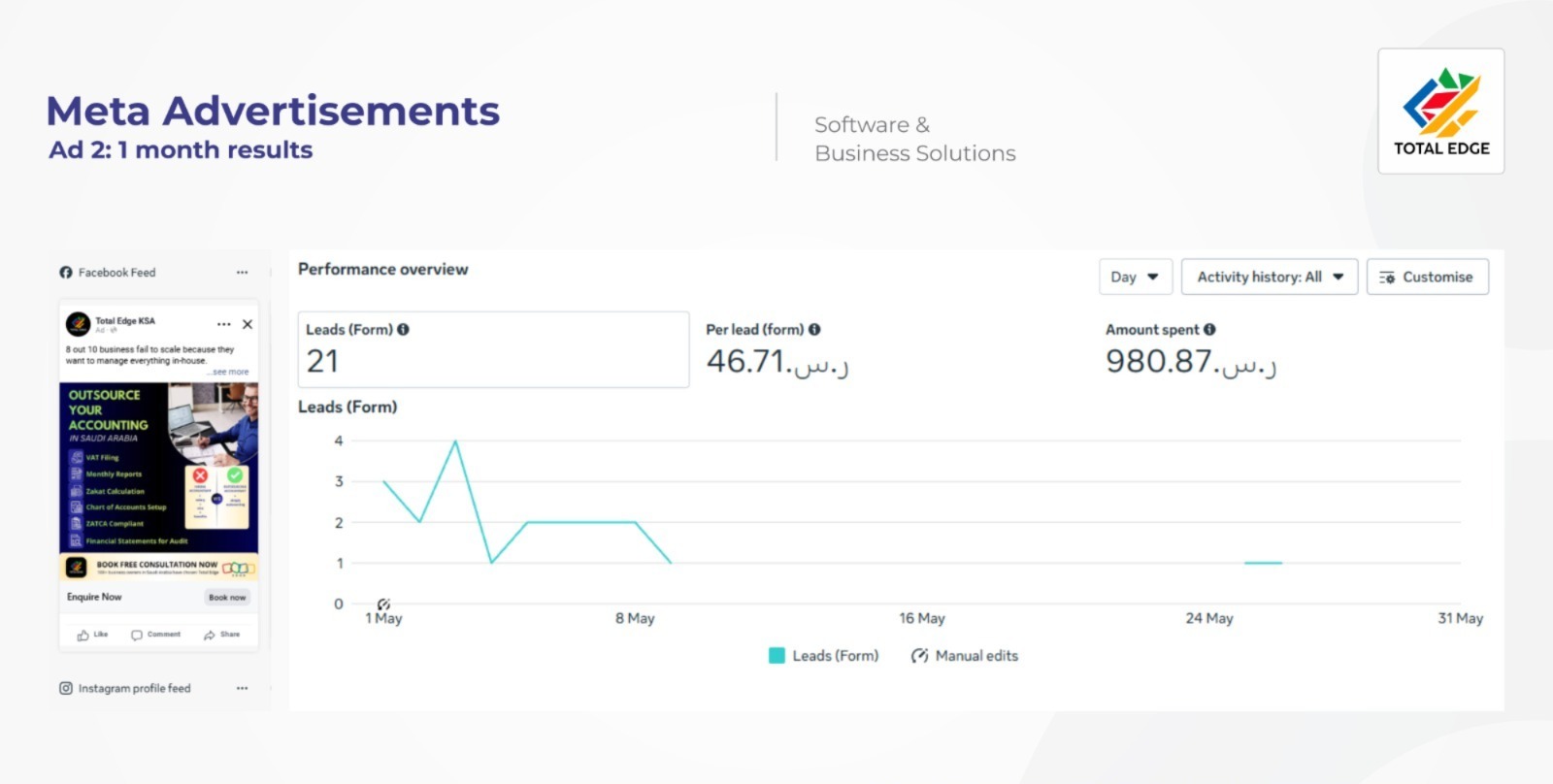Click the 16 May axis label
This screenshot has width=1553, height=784.
point(922,618)
